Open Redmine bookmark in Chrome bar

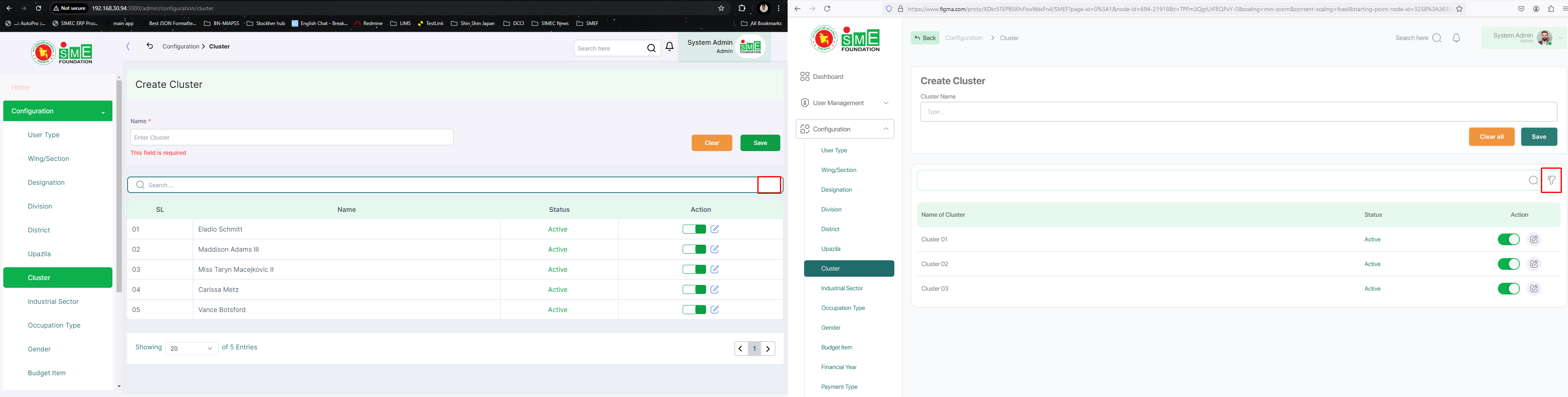coord(368,23)
